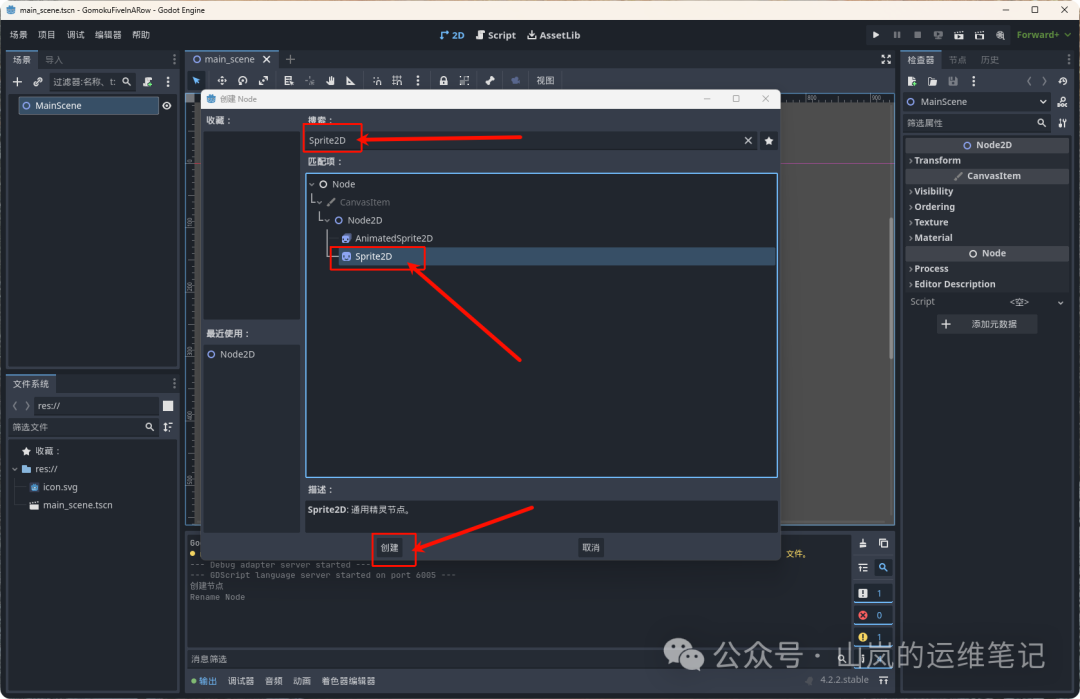Click the group selected nodes icon

[464, 81]
